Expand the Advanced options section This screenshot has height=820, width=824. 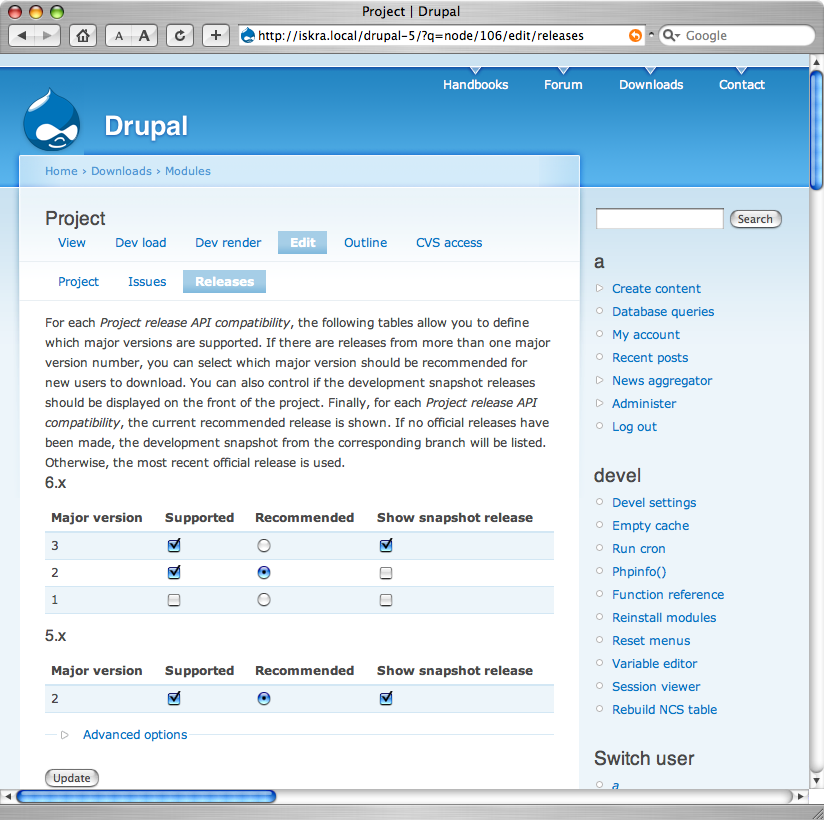tap(135, 735)
